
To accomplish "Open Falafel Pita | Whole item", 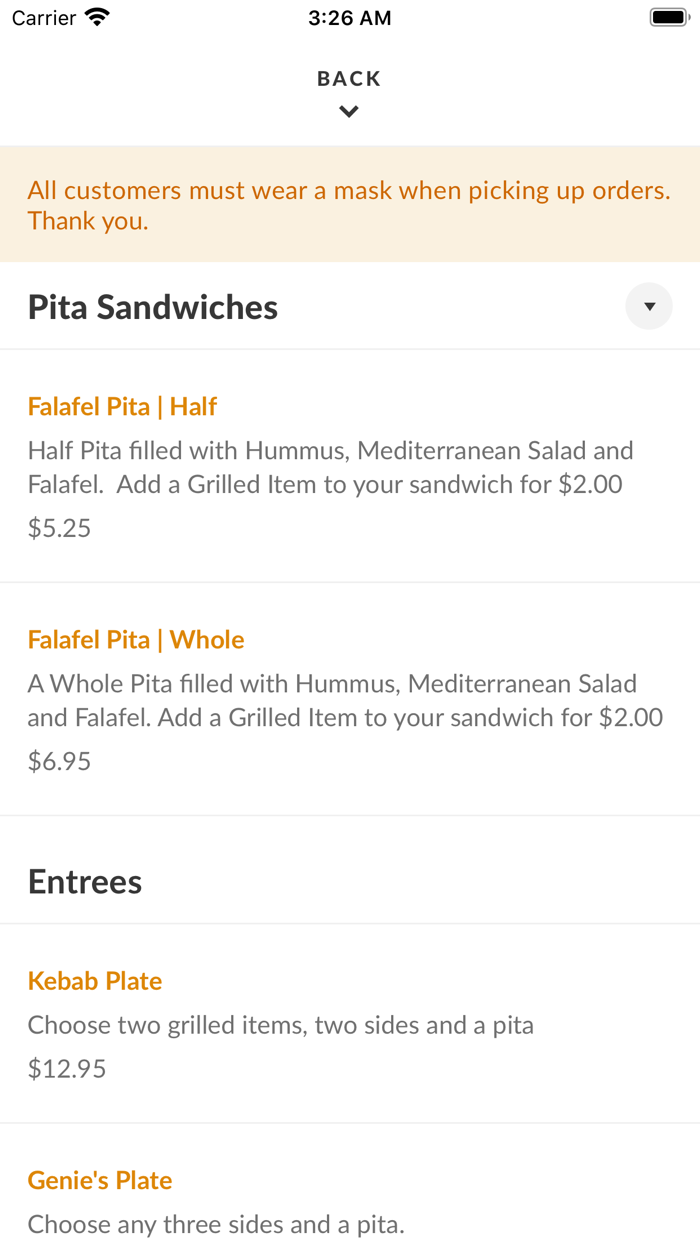I will [135, 639].
